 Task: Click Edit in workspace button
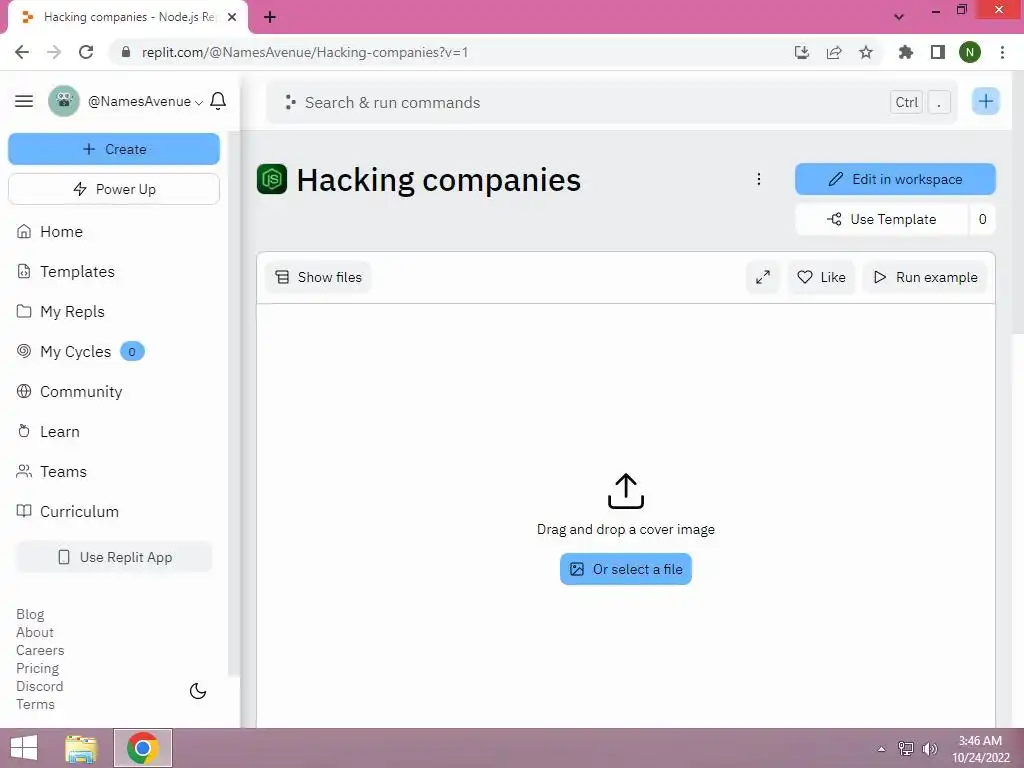pos(895,179)
